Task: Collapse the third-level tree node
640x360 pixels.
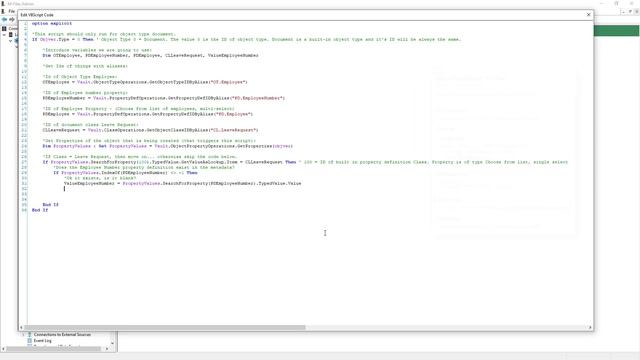Action: [x=11, y=41]
